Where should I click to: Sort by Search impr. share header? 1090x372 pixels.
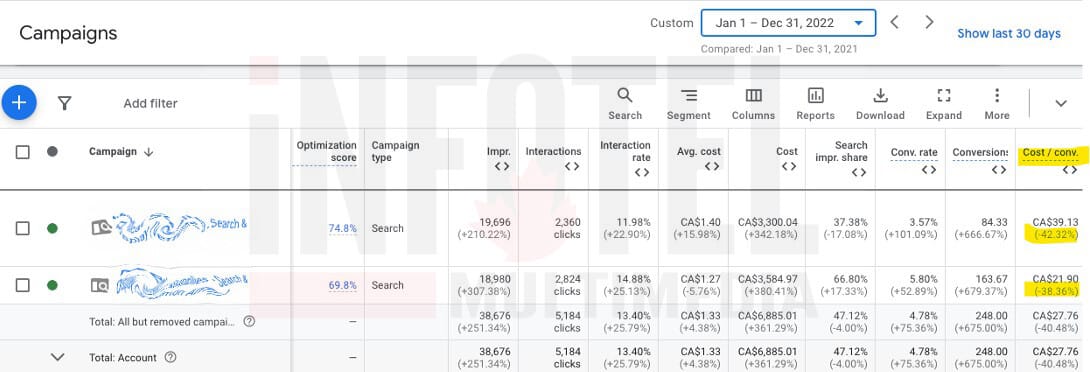841,152
